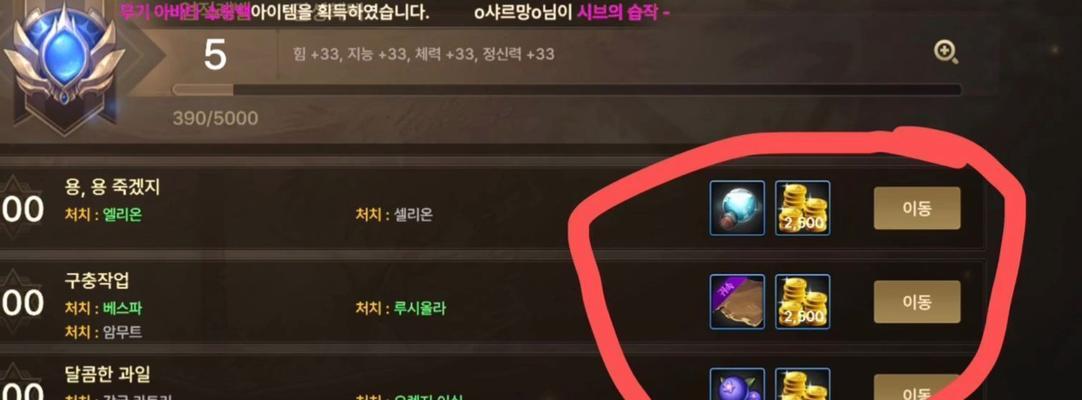Click 이동 button for 구충작업 quest
Screen dimensions: 1082x400
[x=917, y=301]
